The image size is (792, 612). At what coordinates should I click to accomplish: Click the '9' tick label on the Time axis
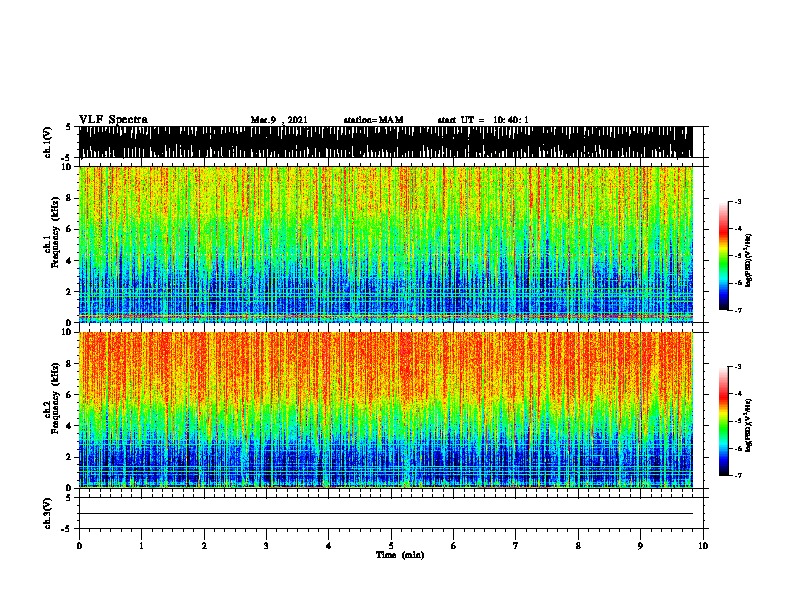[x=640, y=545]
